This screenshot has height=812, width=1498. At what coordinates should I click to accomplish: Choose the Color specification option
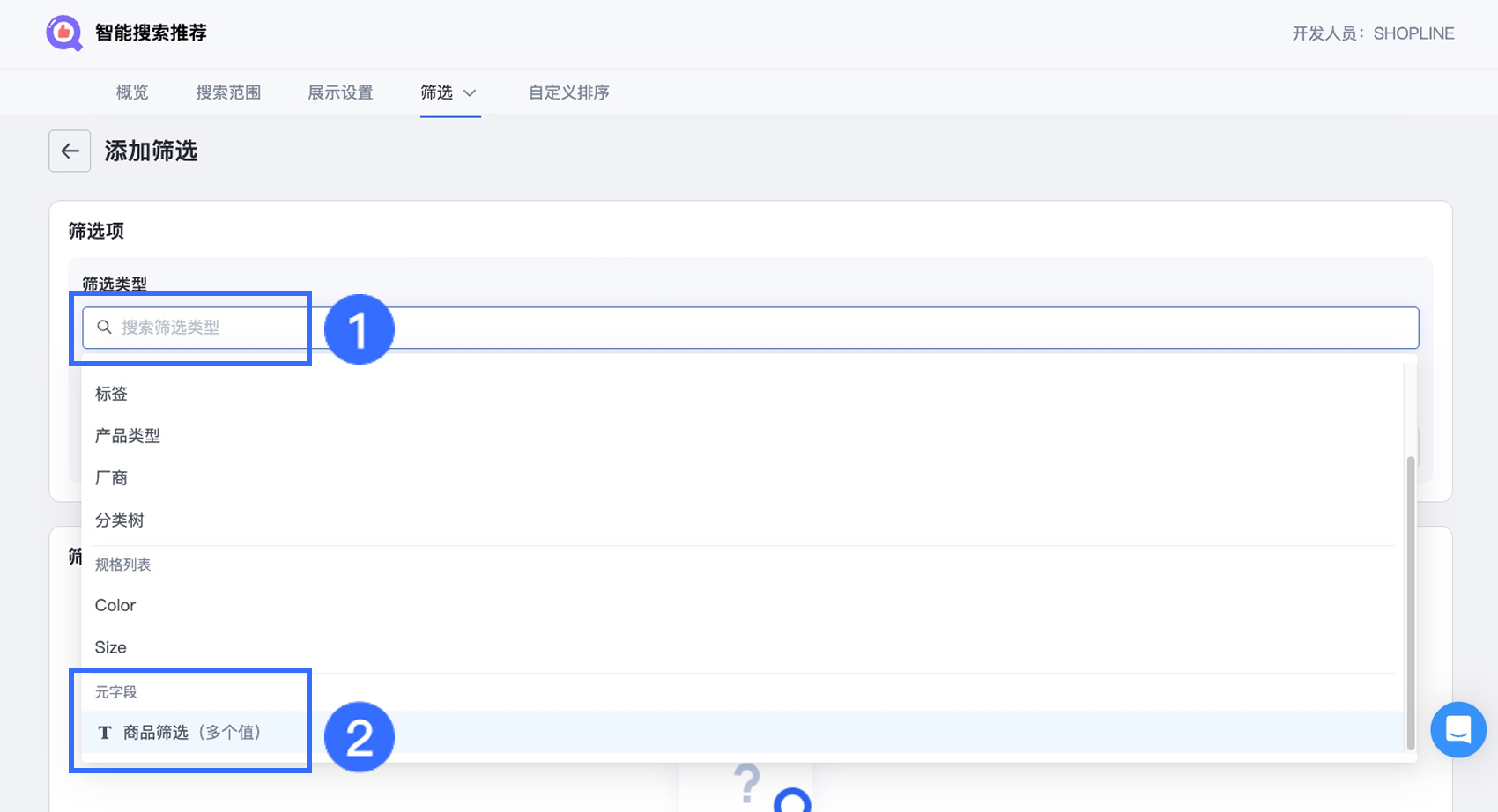point(115,605)
